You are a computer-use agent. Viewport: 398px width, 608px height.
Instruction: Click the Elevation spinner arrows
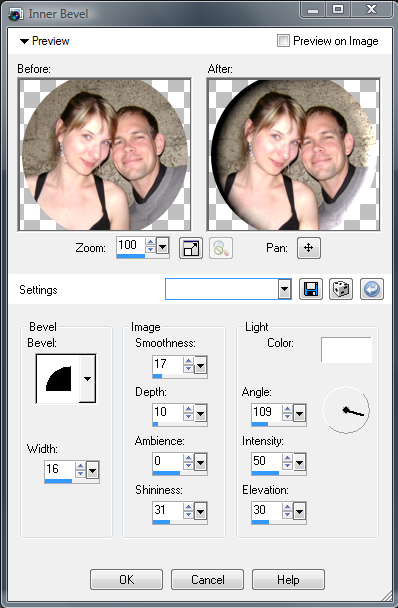coord(287,510)
